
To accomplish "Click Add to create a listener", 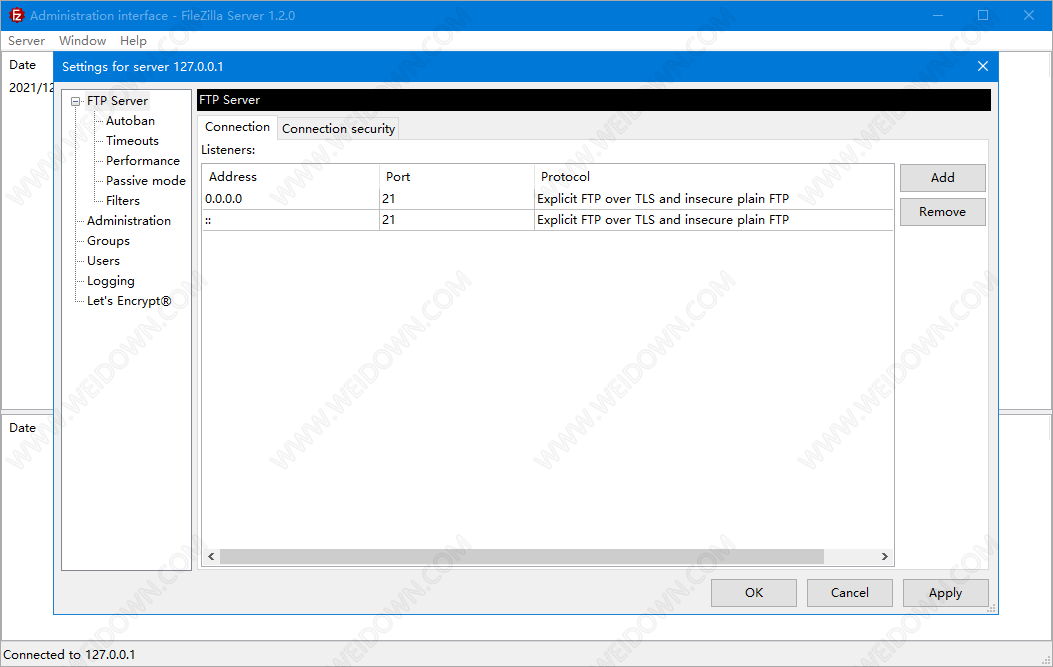I will [x=942, y=178].
